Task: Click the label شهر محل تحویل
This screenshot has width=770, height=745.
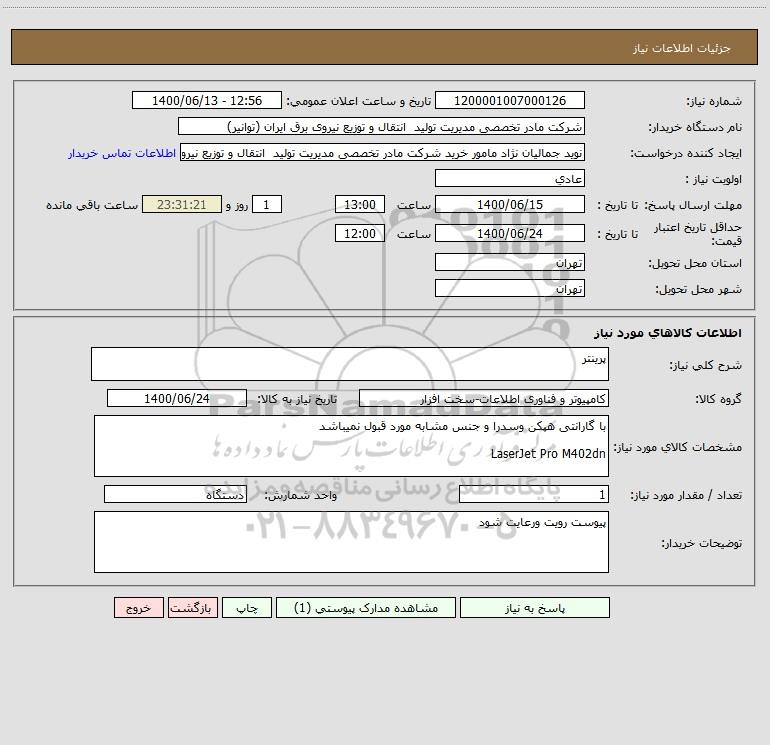Action: pyautogui.click(x=699, y=289)
